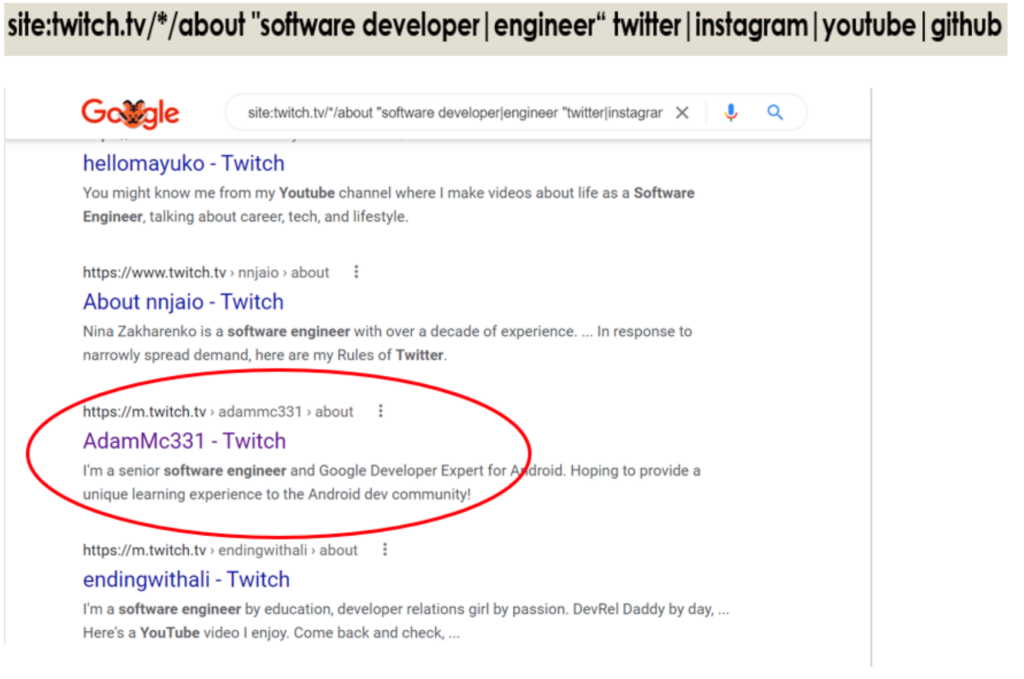Clear the search query with X
The height and width of the screenshot is (679, 1024).
pyautogui.click(x=682, y=113)
